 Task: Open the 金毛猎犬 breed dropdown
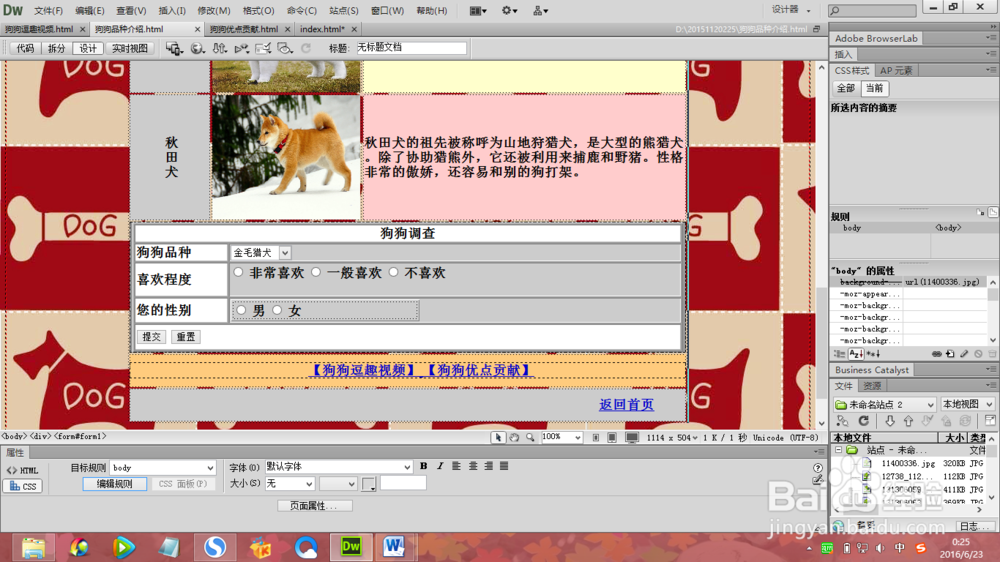pyautogui.click(x=261, y=253)
